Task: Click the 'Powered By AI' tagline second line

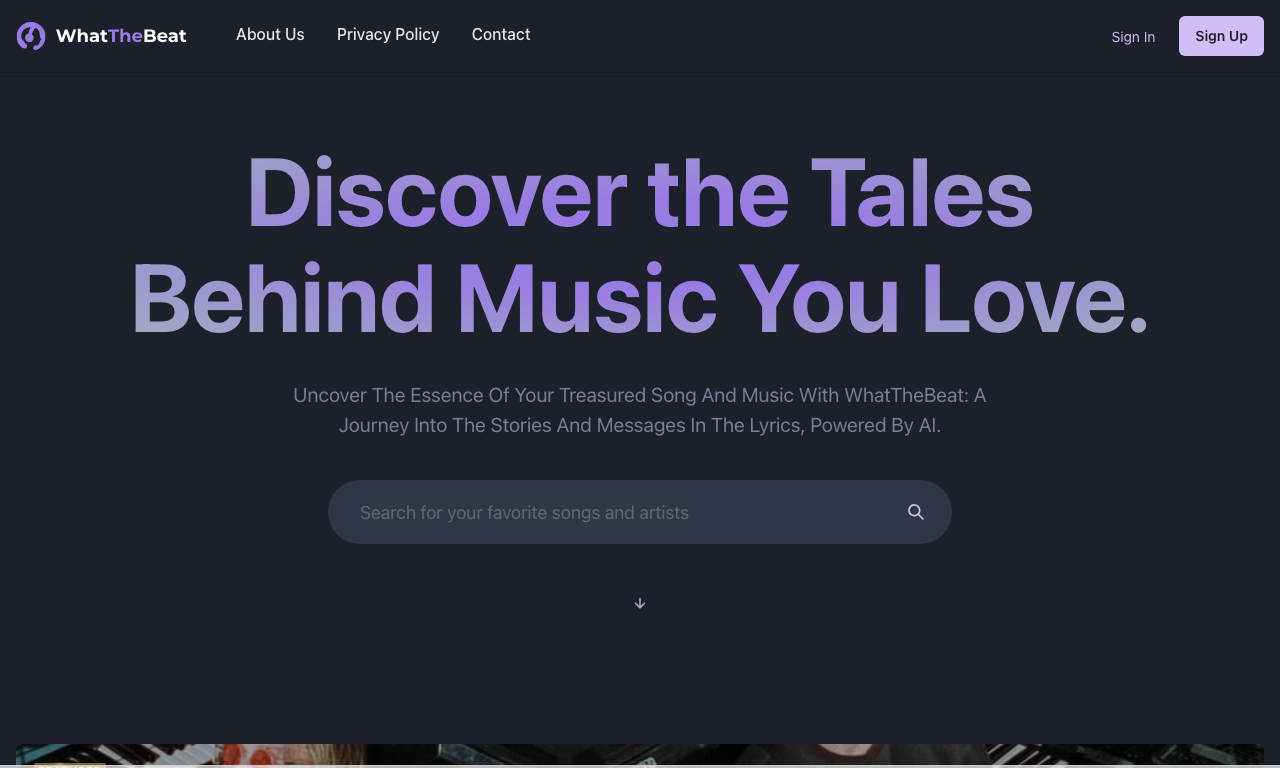Action: (640, 425)
